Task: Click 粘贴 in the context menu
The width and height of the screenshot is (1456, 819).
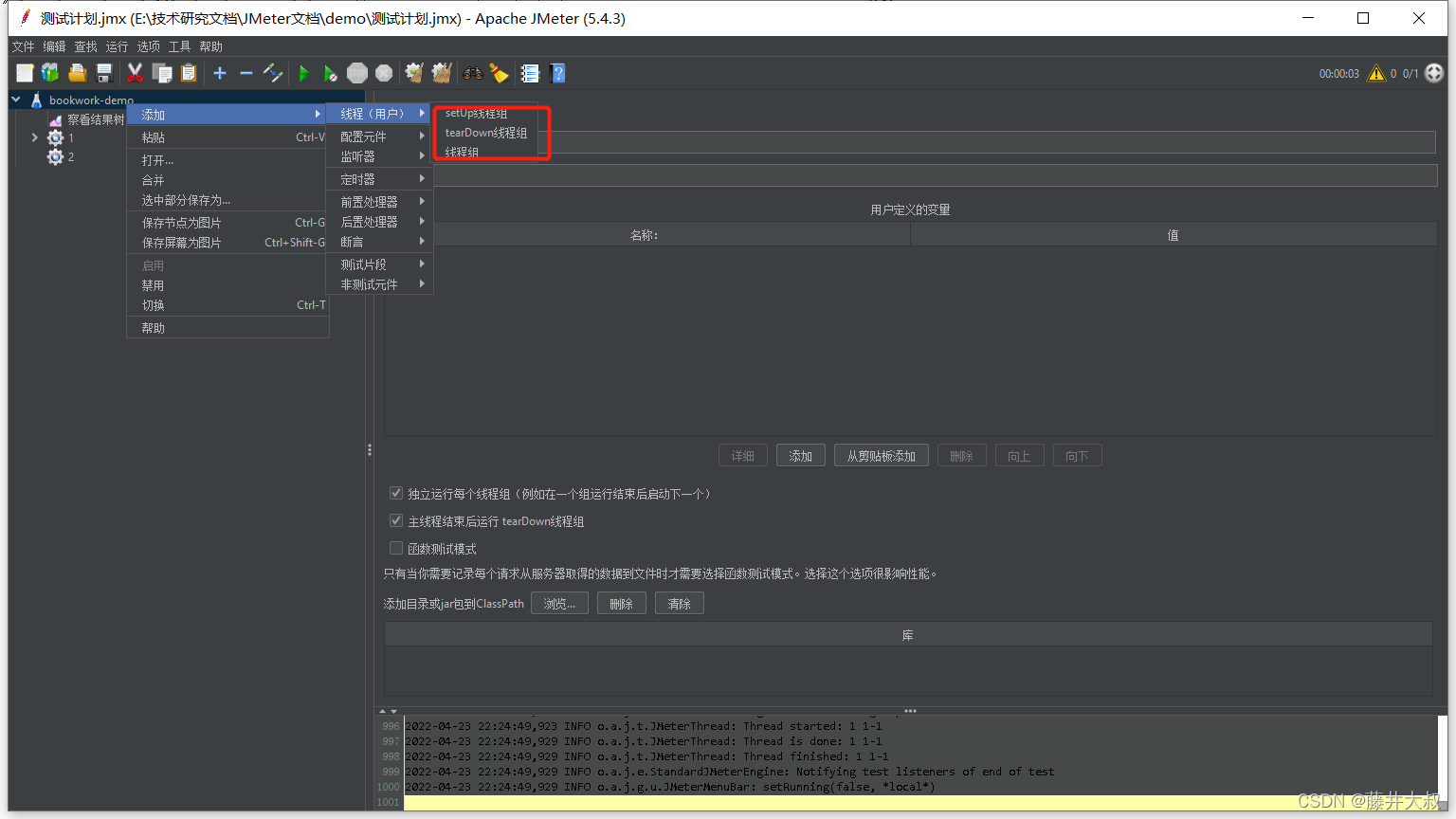Action: click(x=227, y=137)
